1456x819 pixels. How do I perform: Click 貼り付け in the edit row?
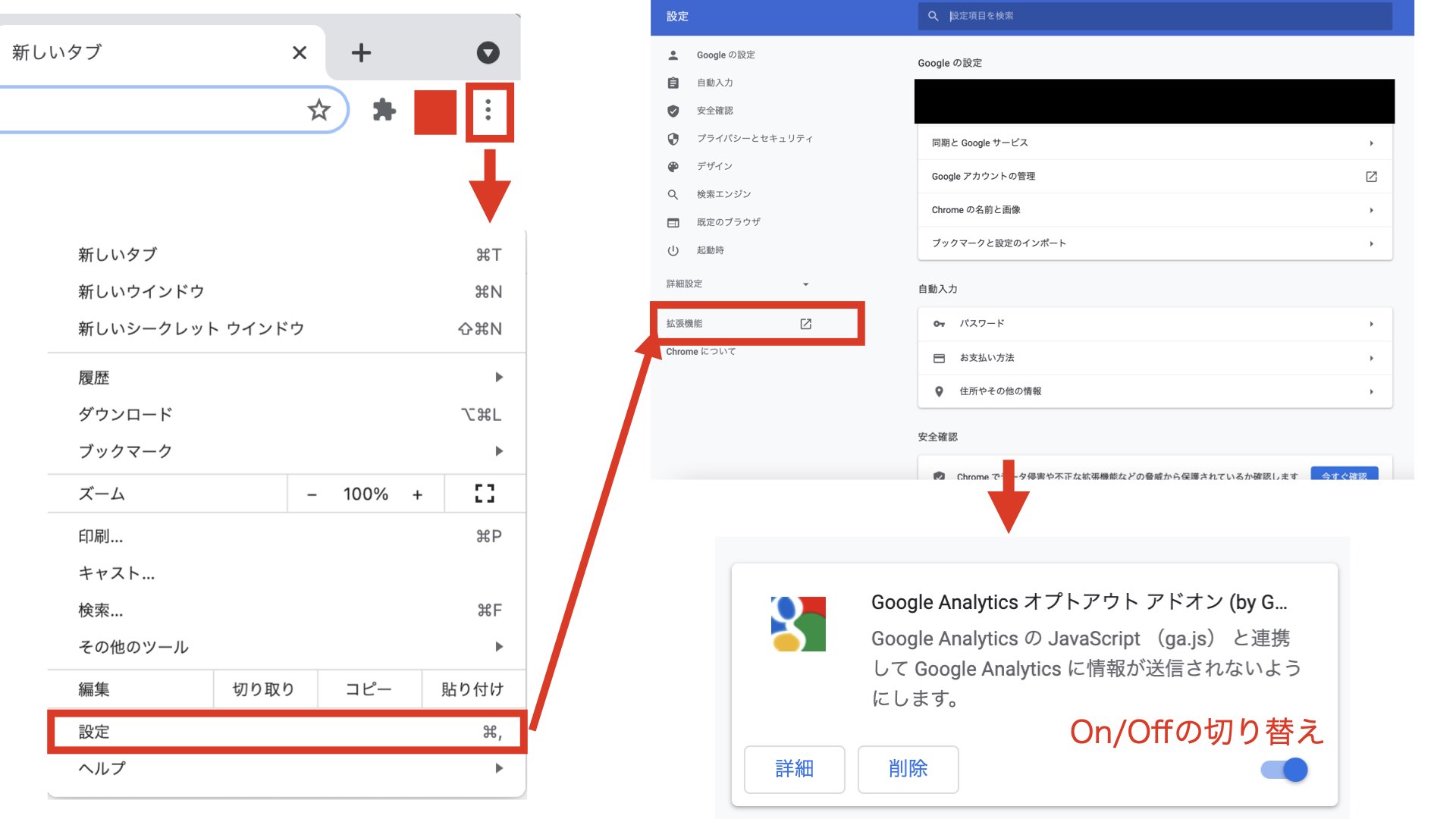coord(473,689)
